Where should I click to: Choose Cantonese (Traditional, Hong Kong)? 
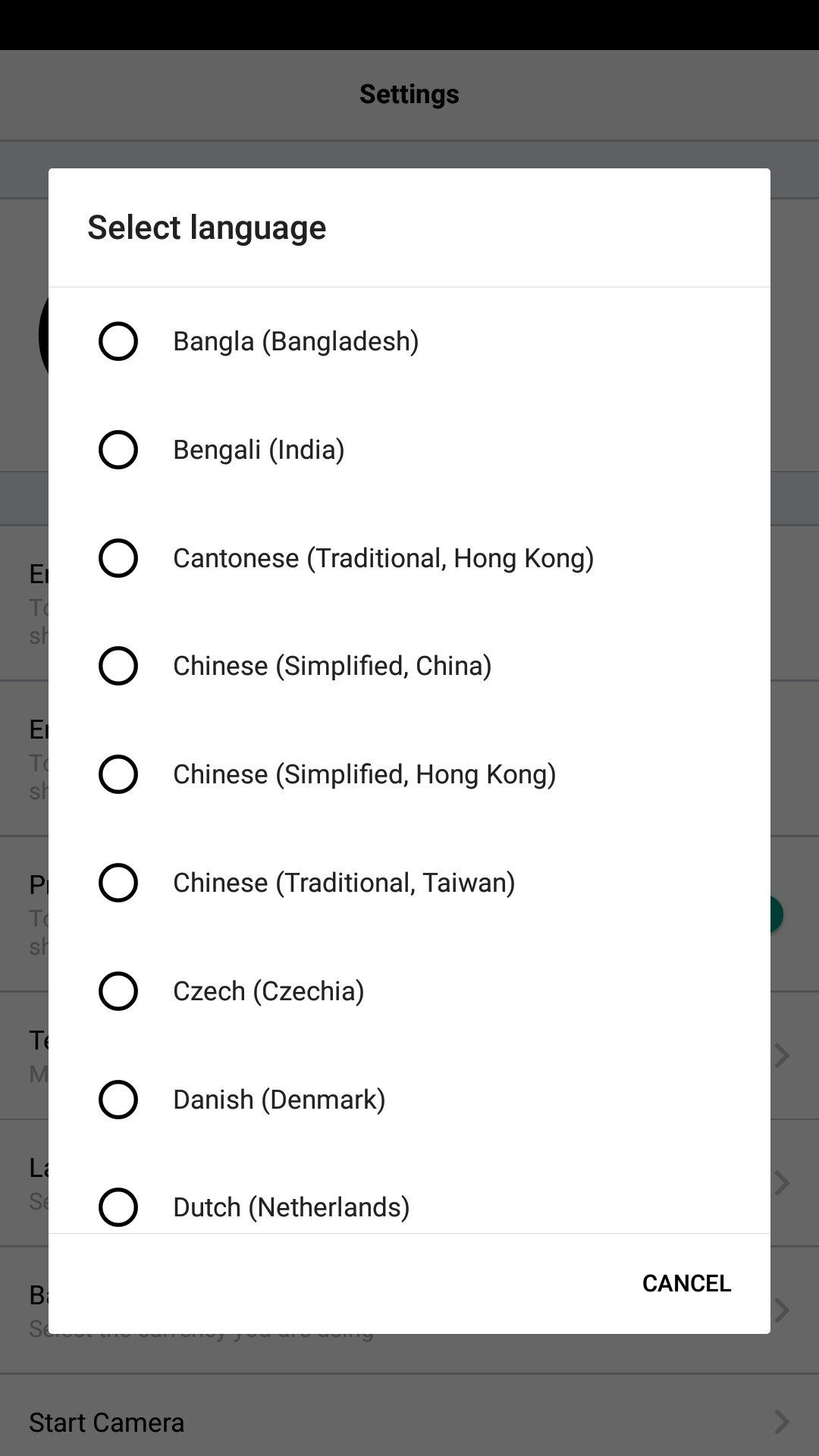tap(382, 558)
